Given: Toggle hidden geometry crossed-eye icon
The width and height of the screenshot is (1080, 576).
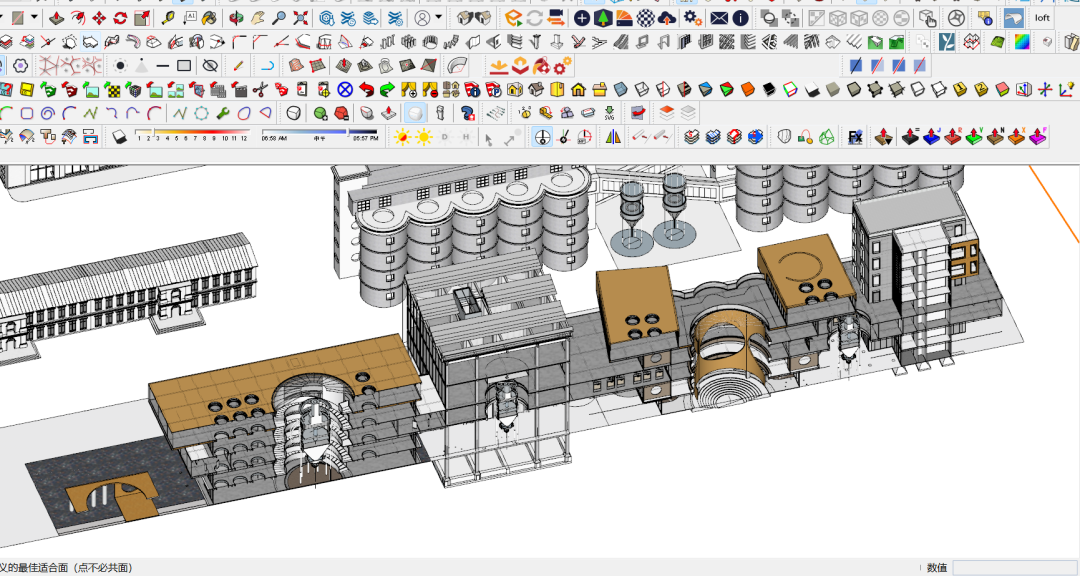Looking at the screenshot, I should pyautogui.click(x=210, y=66).
